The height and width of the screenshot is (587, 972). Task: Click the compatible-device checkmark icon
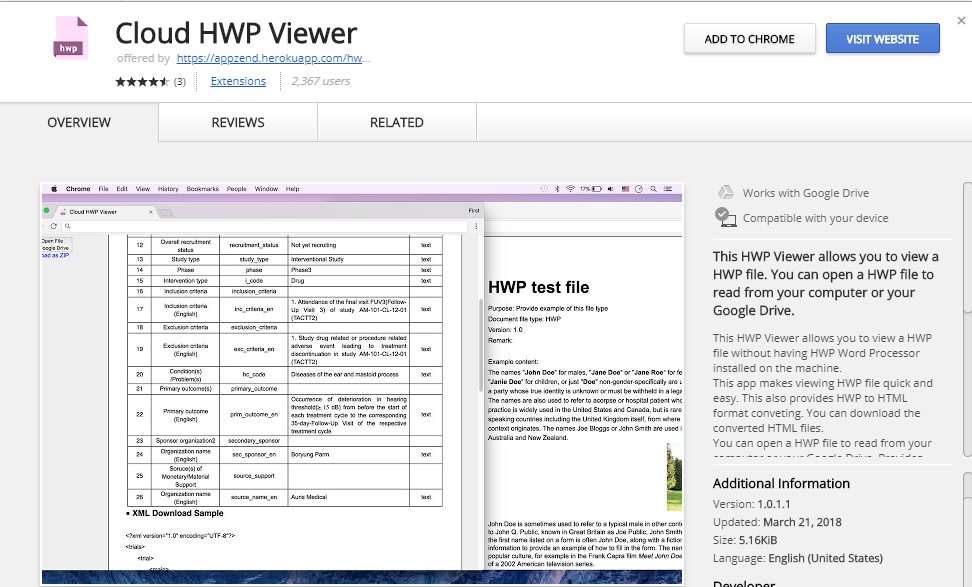pyautogui.click(x=725, y=217)
